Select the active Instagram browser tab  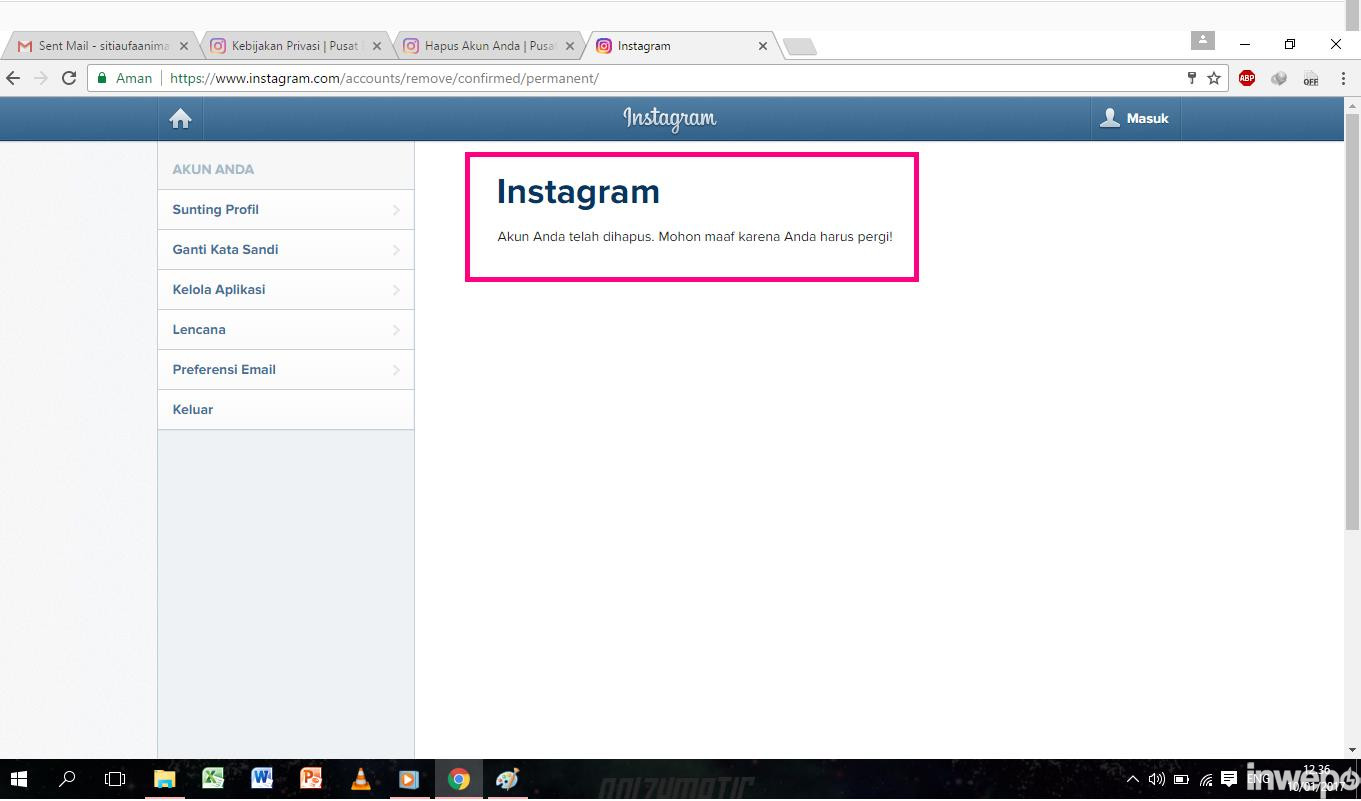coord(680,46)
